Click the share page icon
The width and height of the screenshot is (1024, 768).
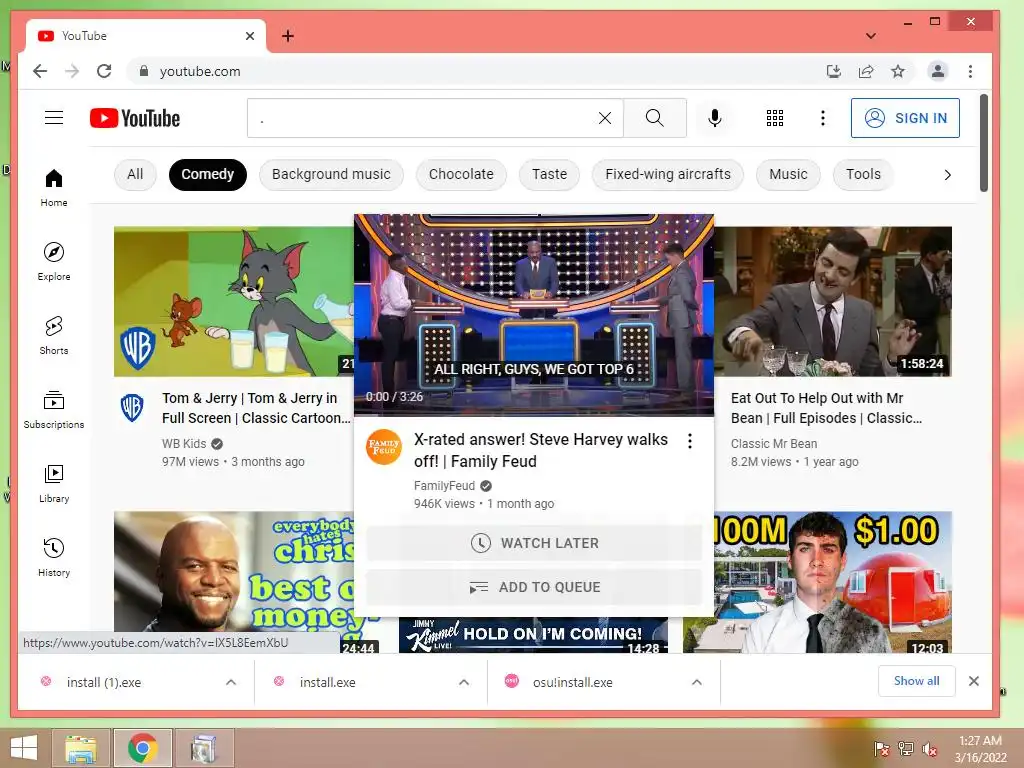[x=866, y=71]
